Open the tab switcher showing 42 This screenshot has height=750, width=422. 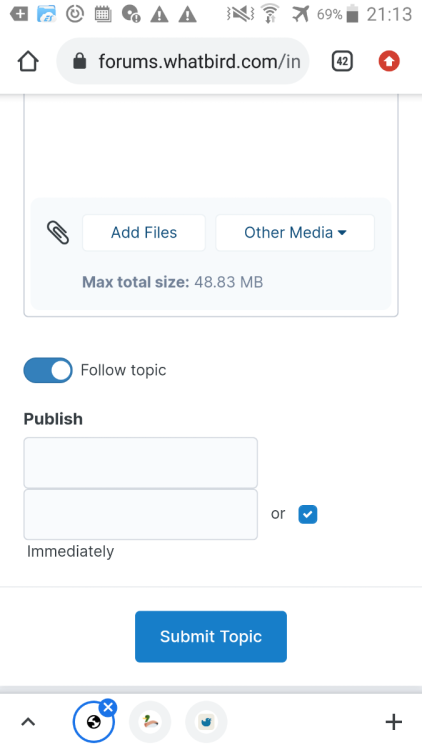342,61
